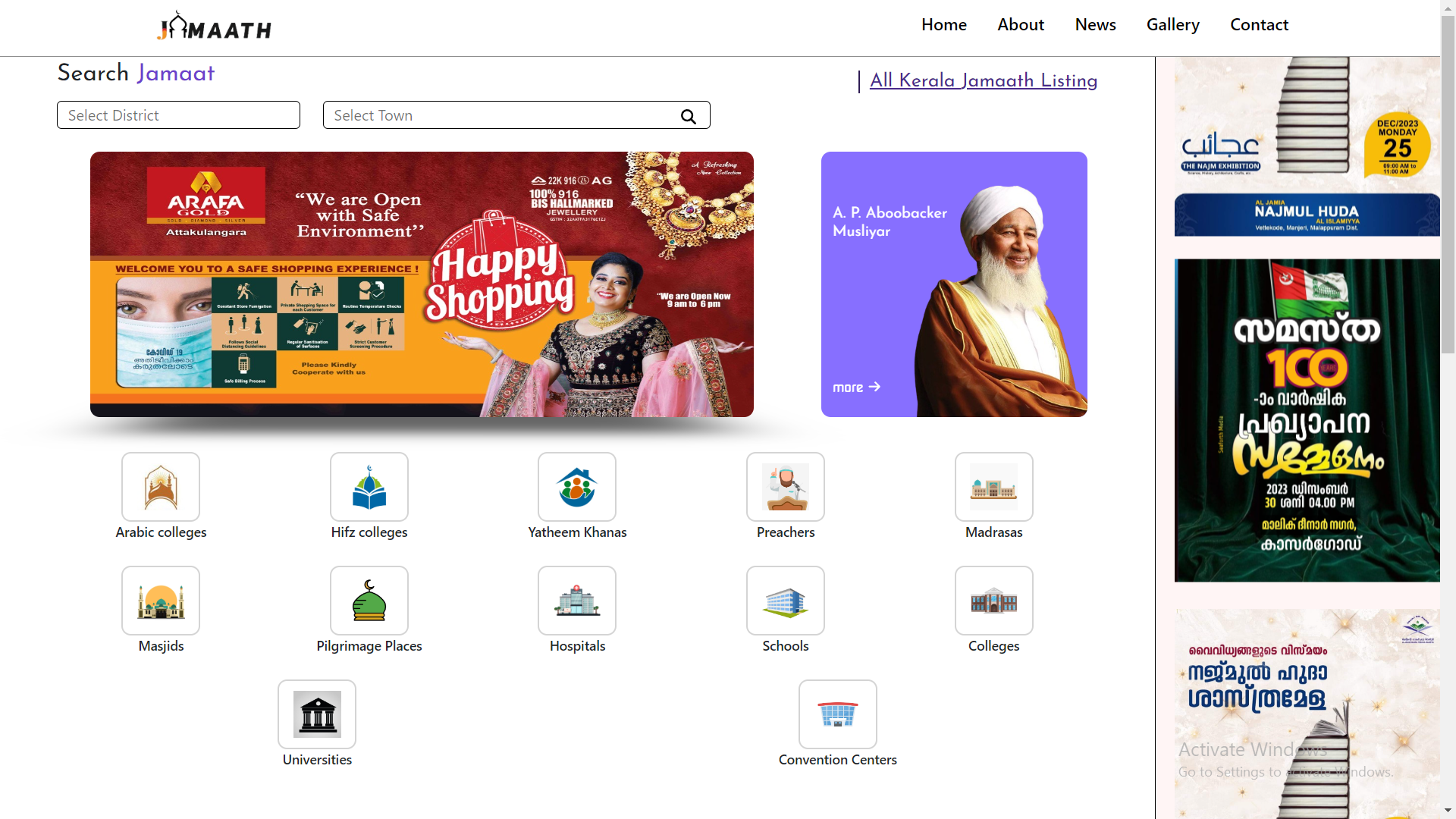Open the Pilgrimage Places dome icon

[369, 601]
